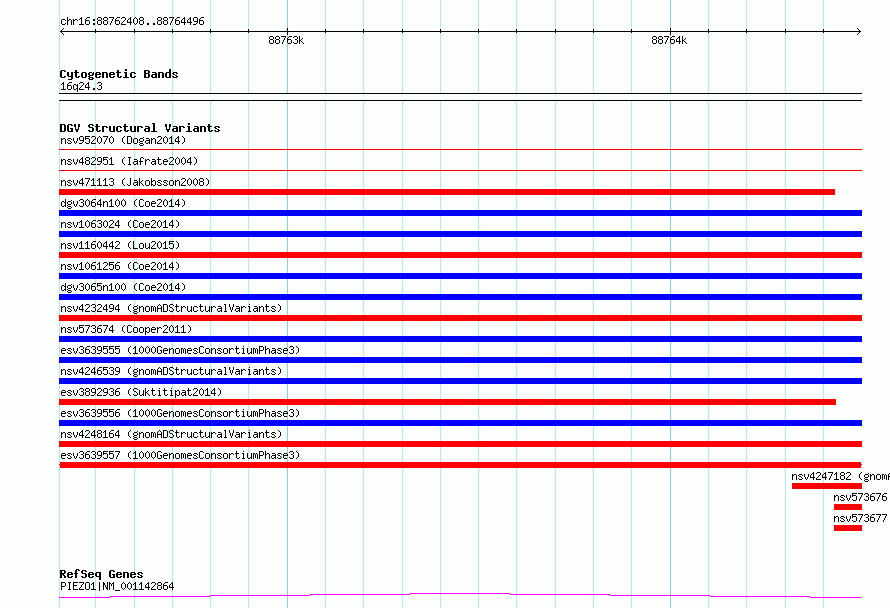The image size is (890, 608).
Task: Click the nsv1061256 (Coe2014) label
Action: pyautogui.click(x=120, y=266)
